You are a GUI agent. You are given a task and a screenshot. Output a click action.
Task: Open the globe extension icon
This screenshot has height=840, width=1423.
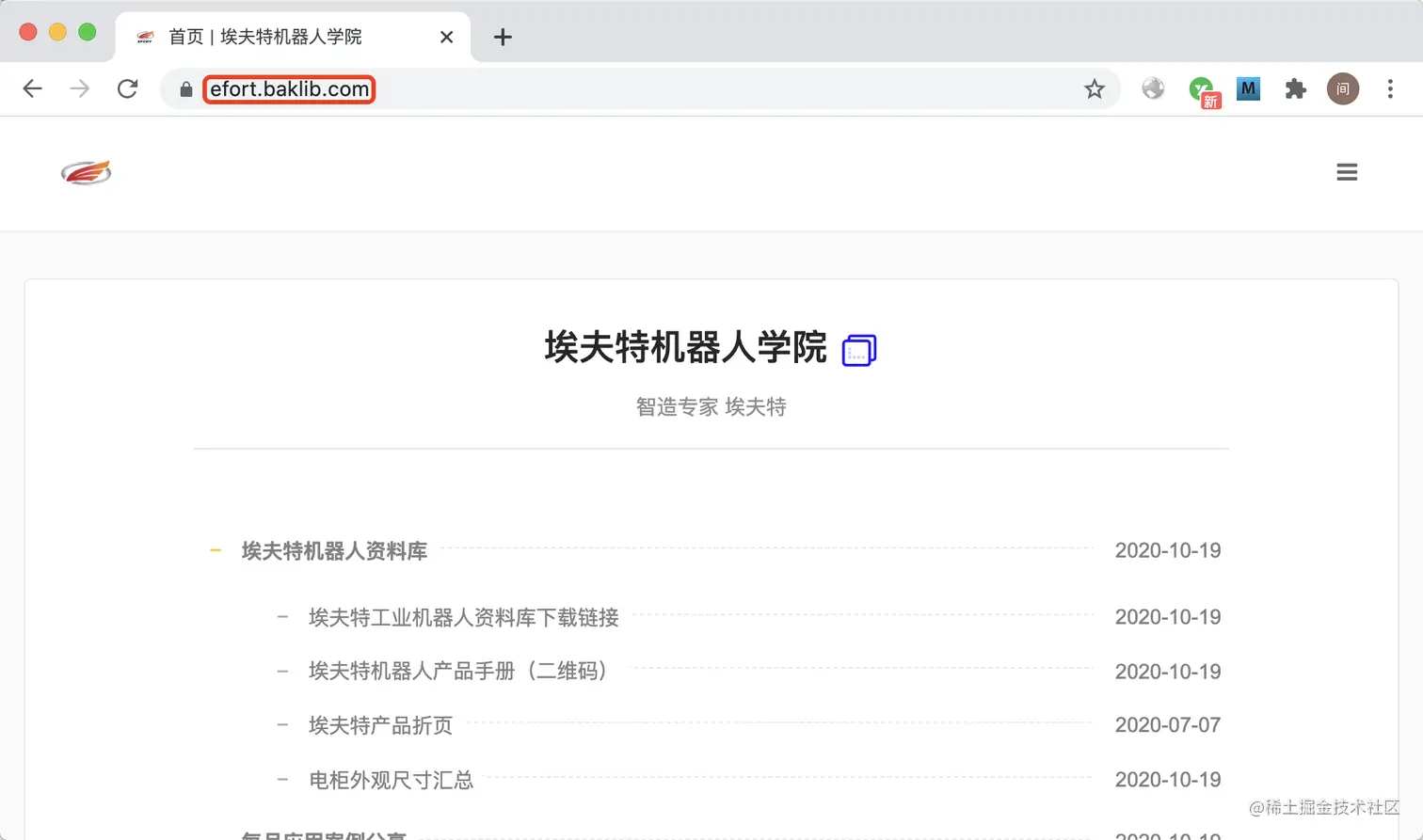click(1153, 88)
